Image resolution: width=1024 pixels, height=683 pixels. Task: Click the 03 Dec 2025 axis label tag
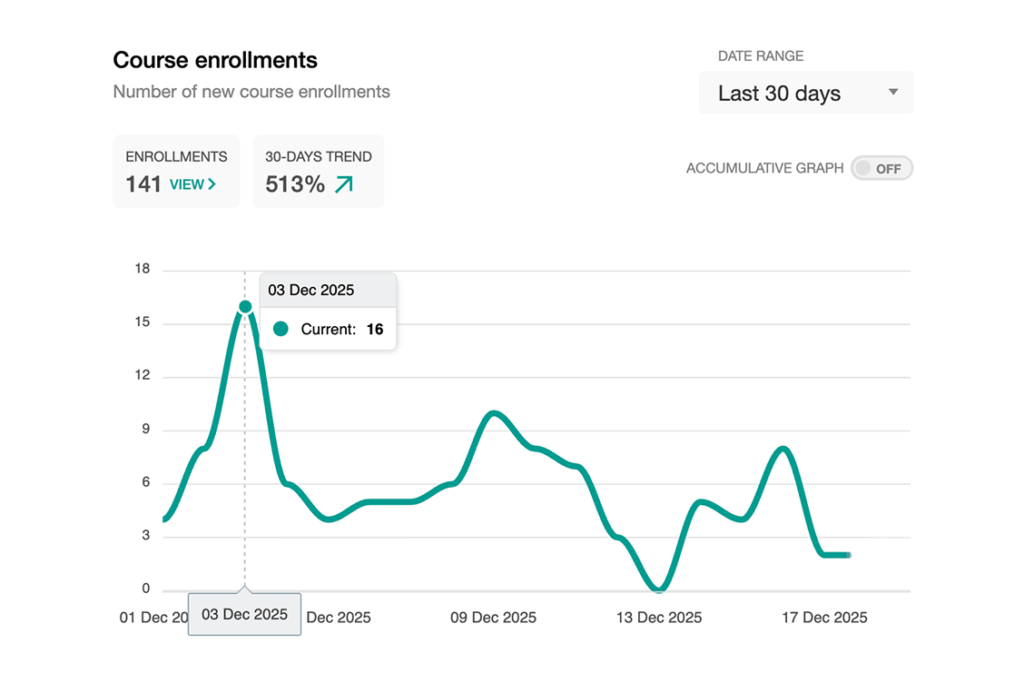pos(244,614)
